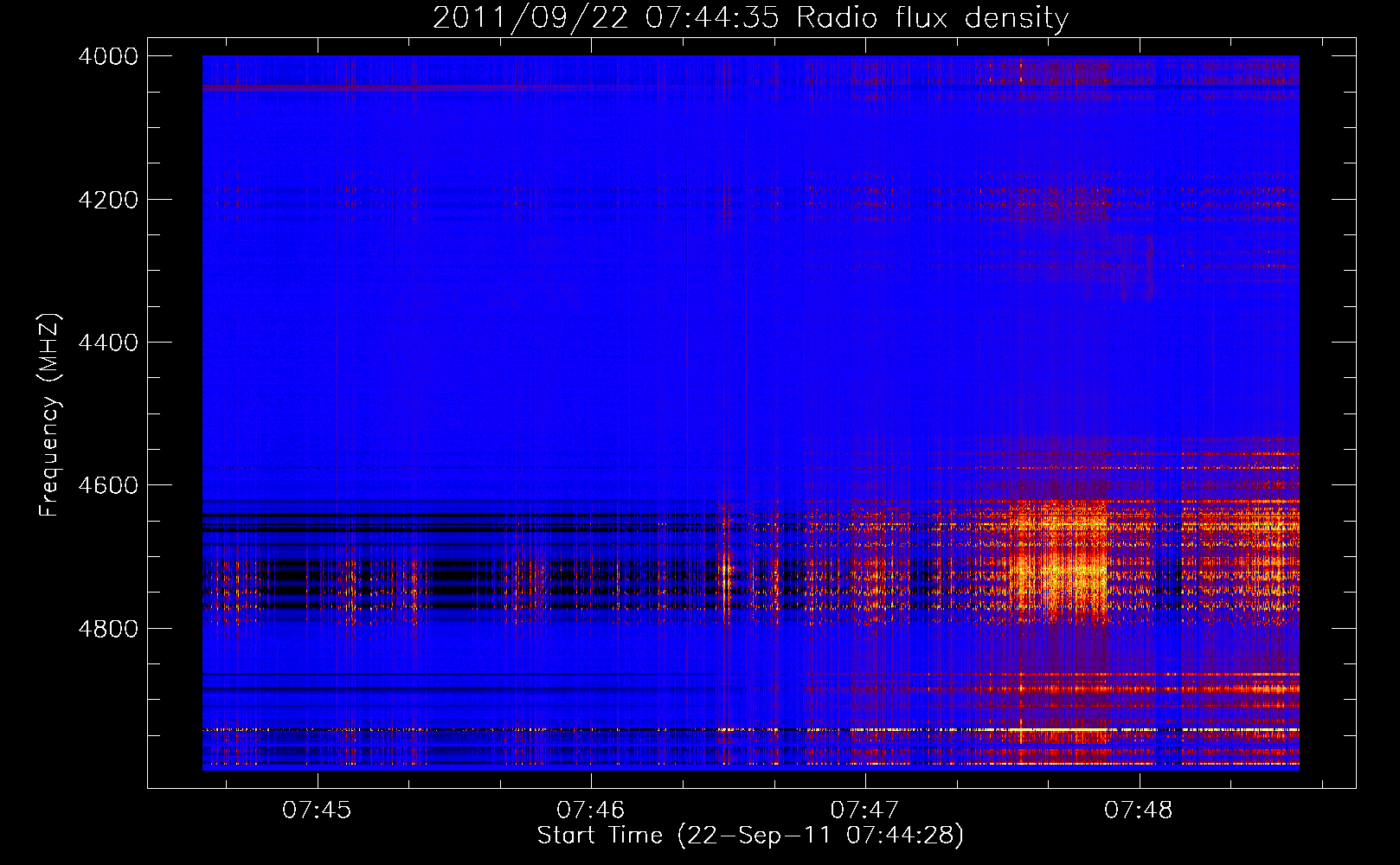Click the "Start Time (22-Sep-11 07:44:28)" label
The height and width of the screenshot is (865, 1400).
pyautogui.click(x=750, y=836)
